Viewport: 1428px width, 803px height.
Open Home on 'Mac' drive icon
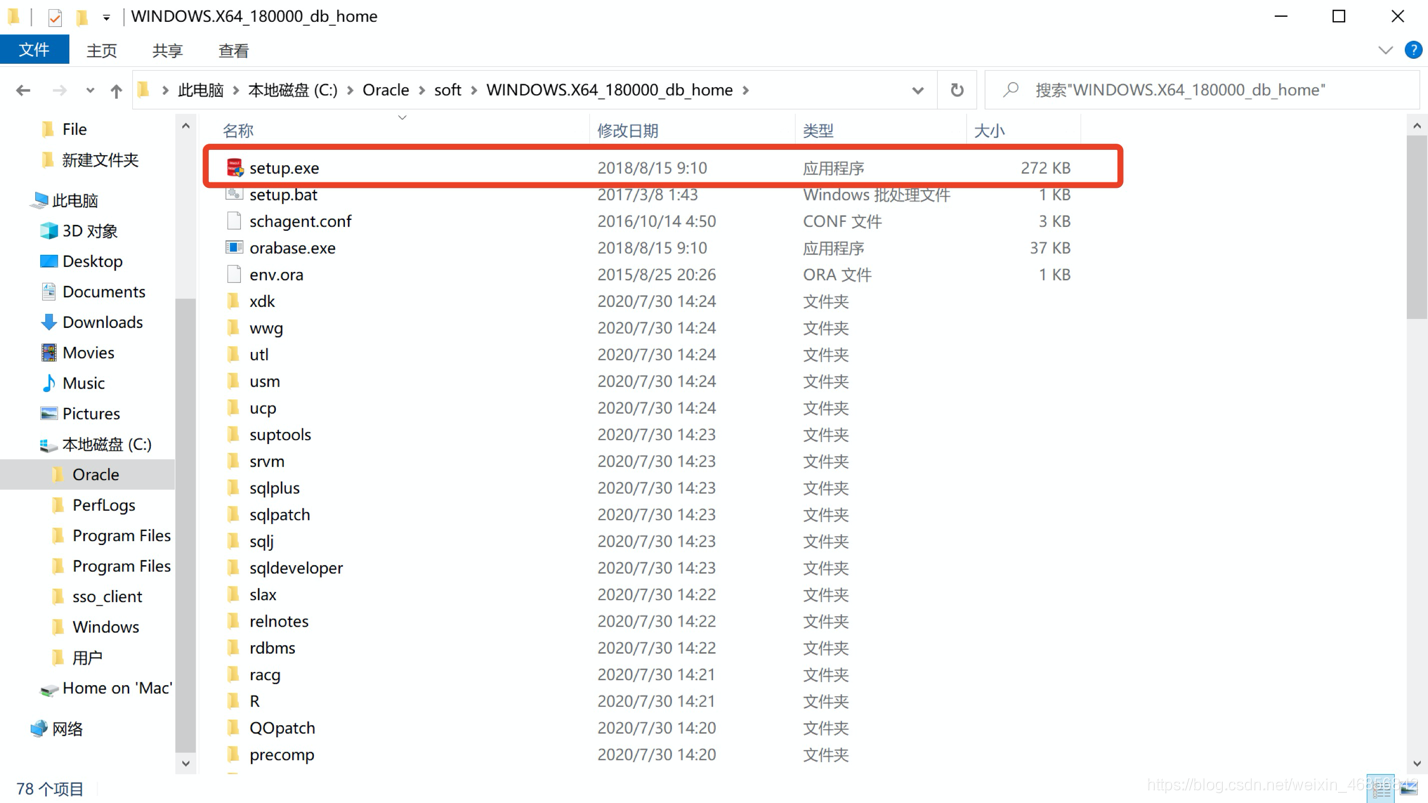[48, 689]
